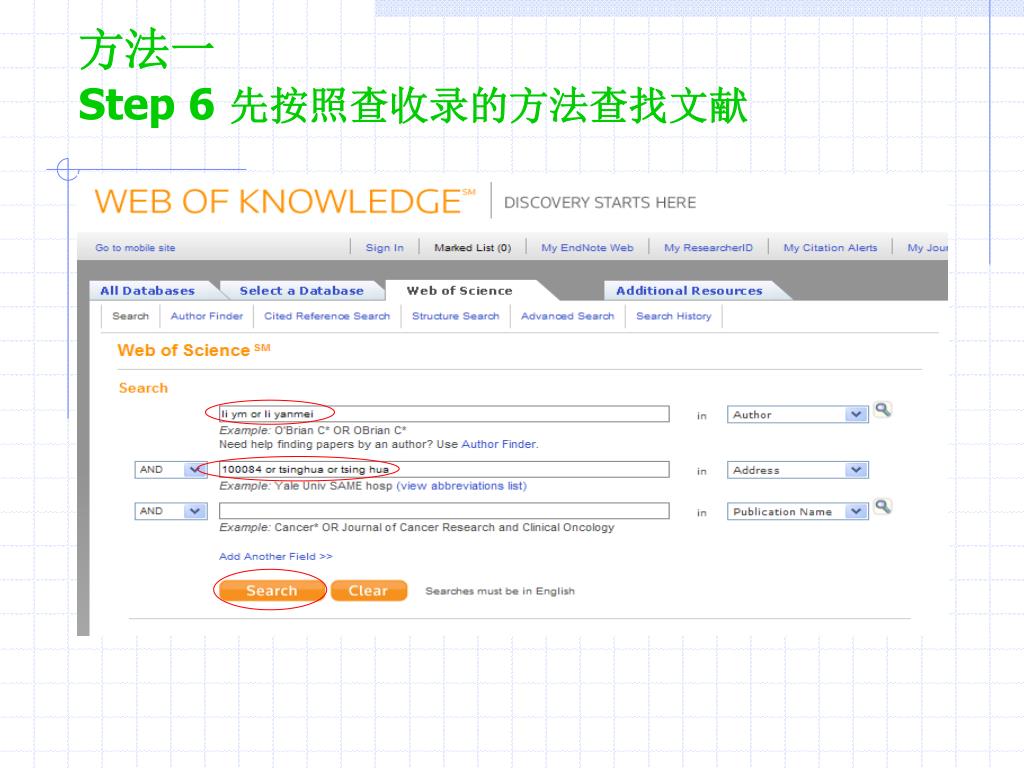Image resolution: width=1024 pixels, height=768 pixels.
Task: Open the Publication Name field dropdown
Action: (797, 511)
